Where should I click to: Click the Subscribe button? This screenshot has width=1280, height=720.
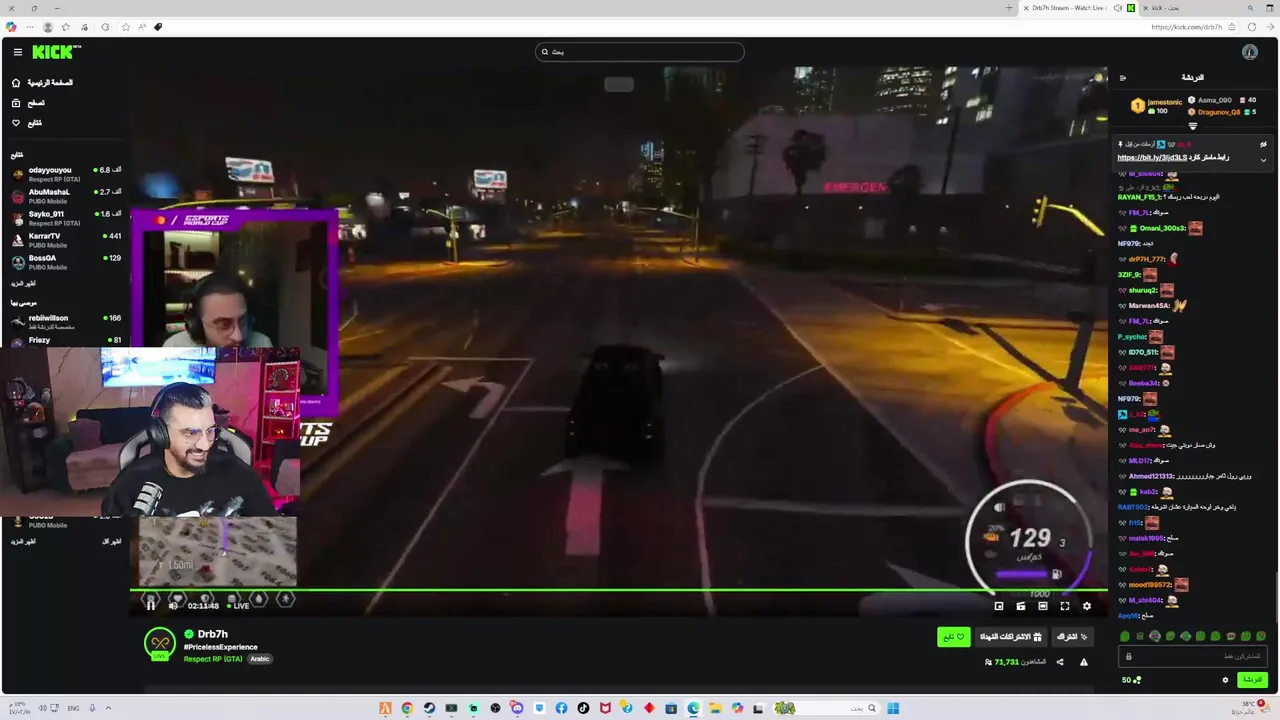(x=1073, y=637)
